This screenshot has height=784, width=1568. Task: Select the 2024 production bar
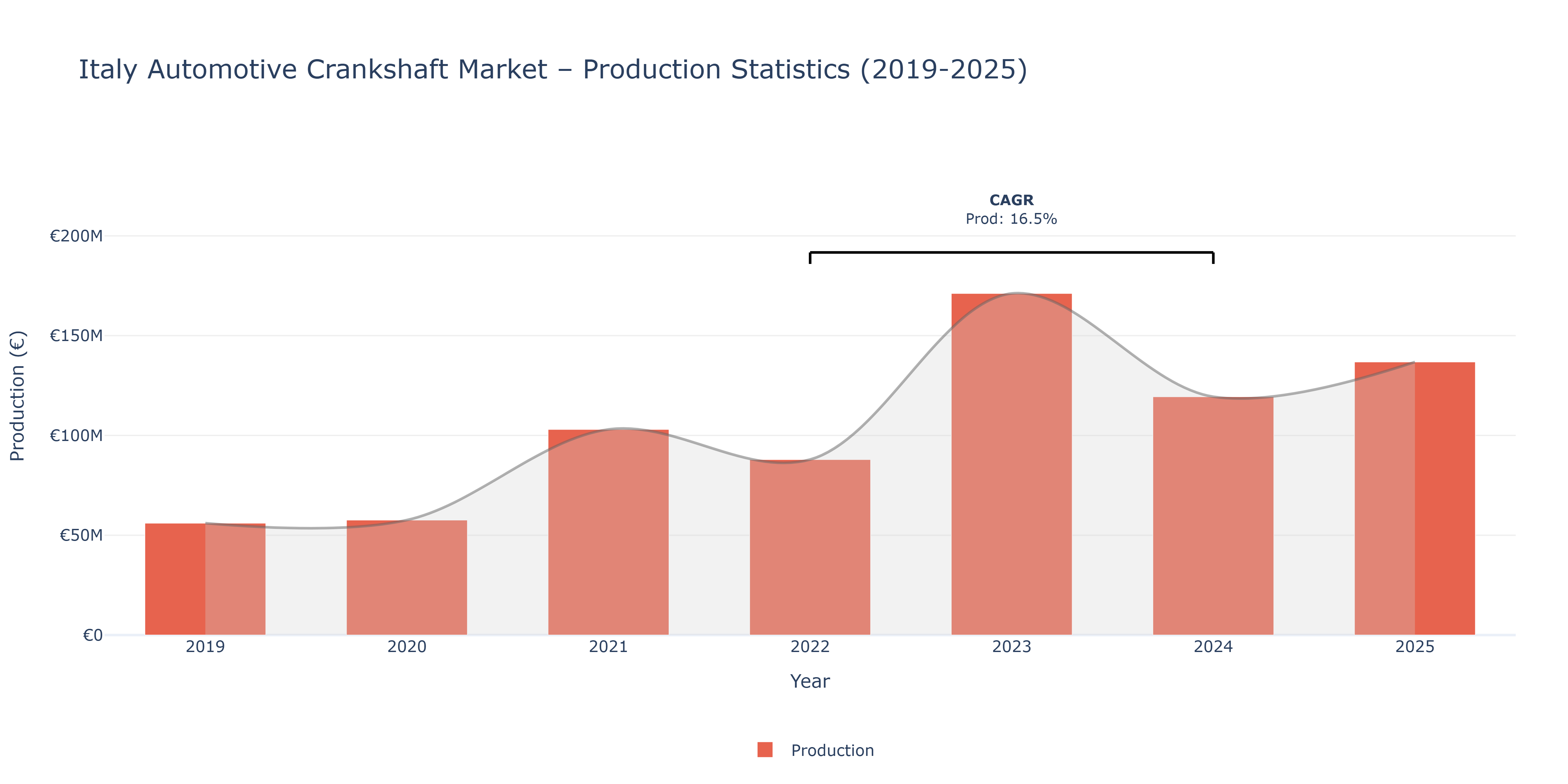[1213, 516]
